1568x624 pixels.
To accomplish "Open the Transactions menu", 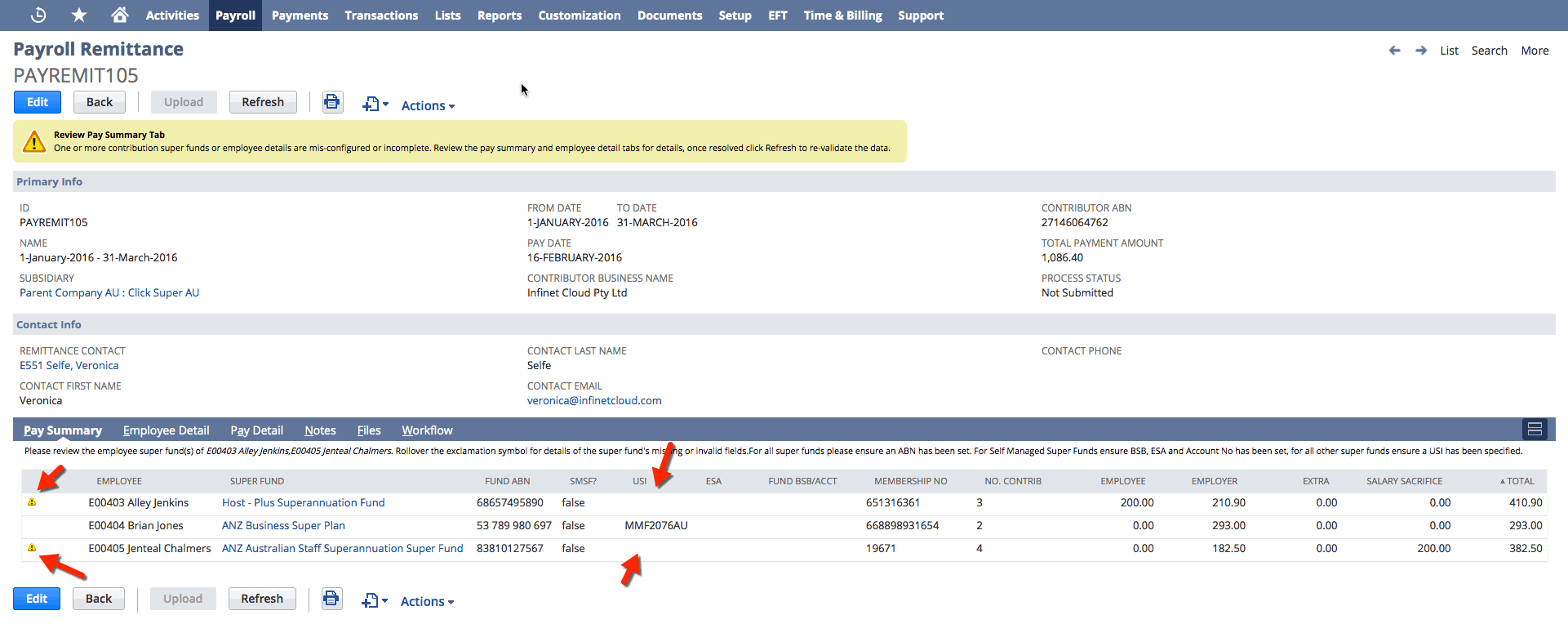I will click(x=381, y=16).
